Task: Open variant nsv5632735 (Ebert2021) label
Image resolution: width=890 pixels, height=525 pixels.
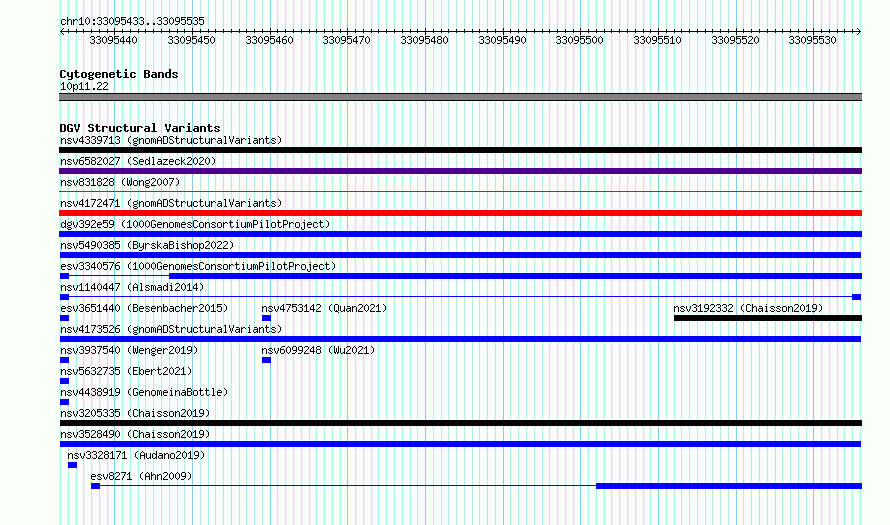Action: click(x=126, y=371)
